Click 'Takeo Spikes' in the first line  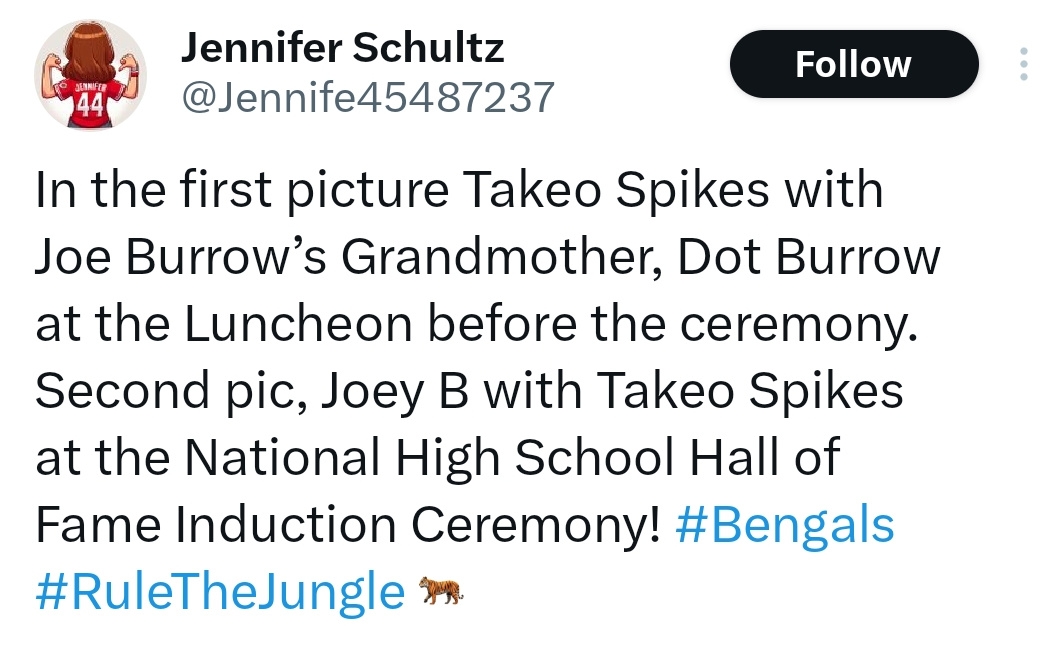[x=616, y=191]
